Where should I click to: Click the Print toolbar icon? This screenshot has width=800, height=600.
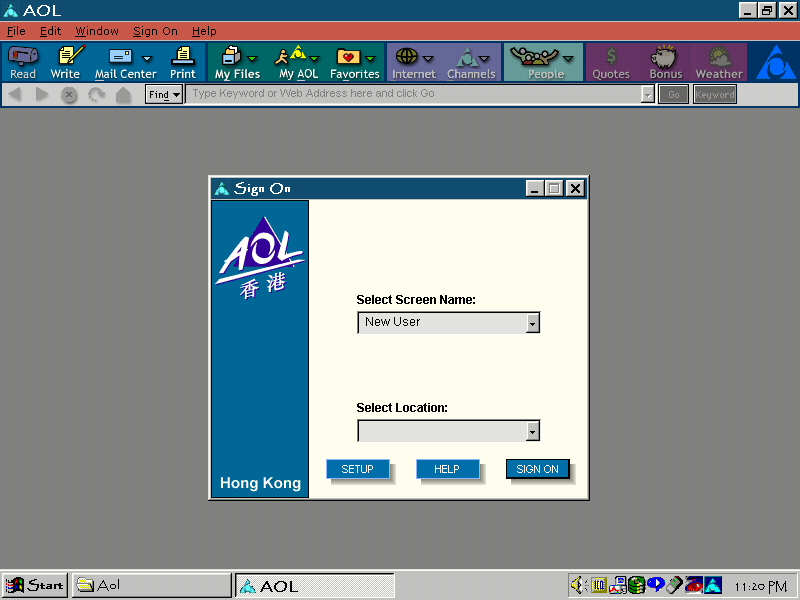[x=183, y=57]
